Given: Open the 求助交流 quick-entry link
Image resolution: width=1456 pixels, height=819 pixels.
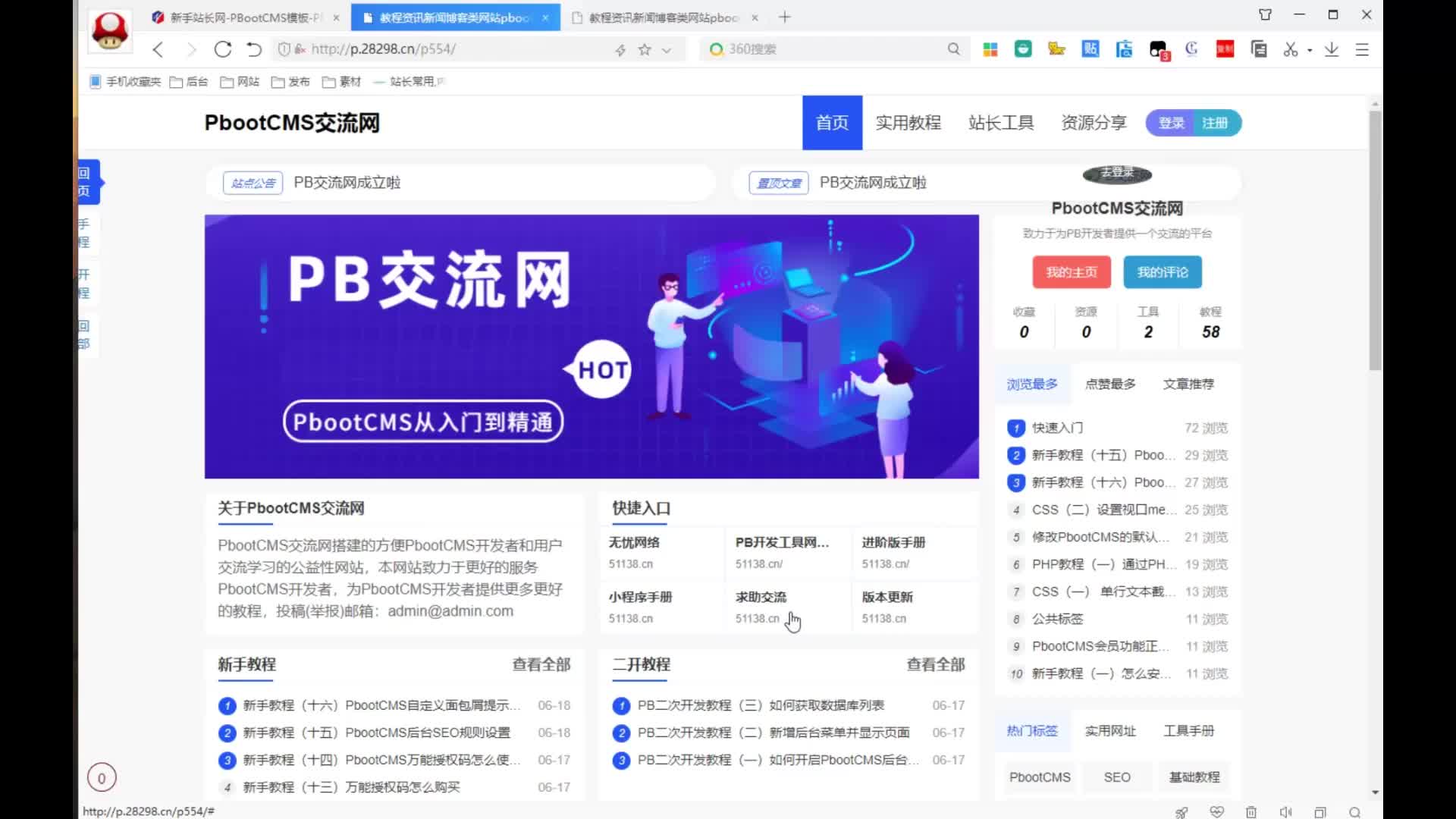Looking at the screenshot, I should (x=761, y=598).
